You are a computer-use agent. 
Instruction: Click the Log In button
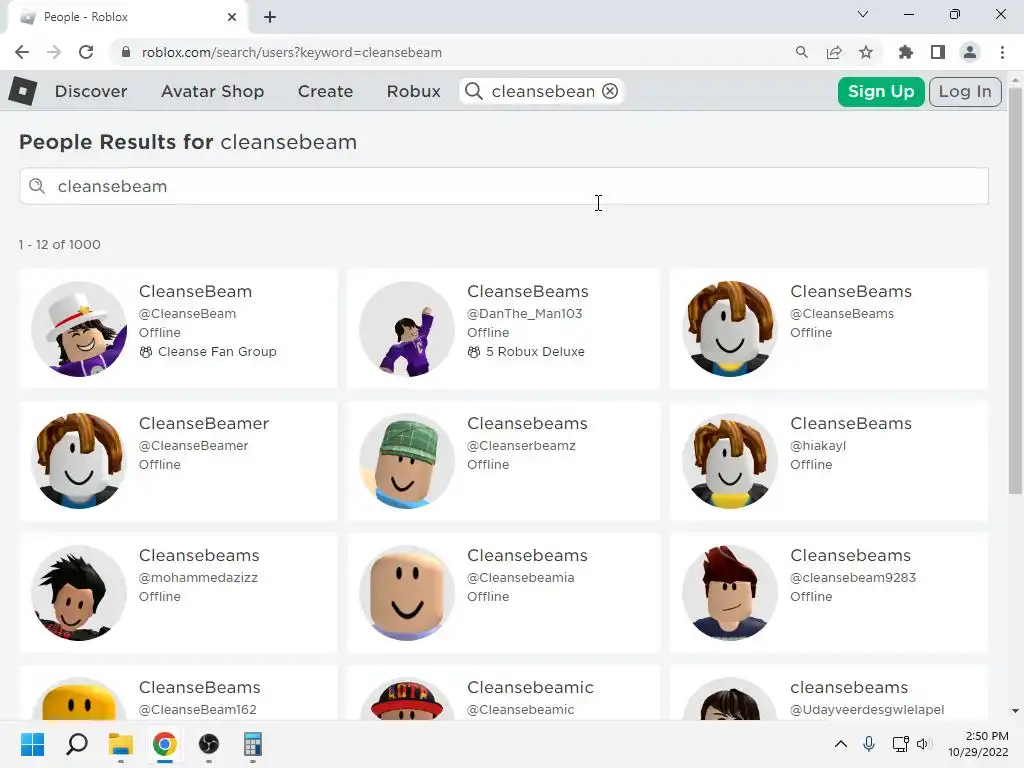[x=965, y=91]
